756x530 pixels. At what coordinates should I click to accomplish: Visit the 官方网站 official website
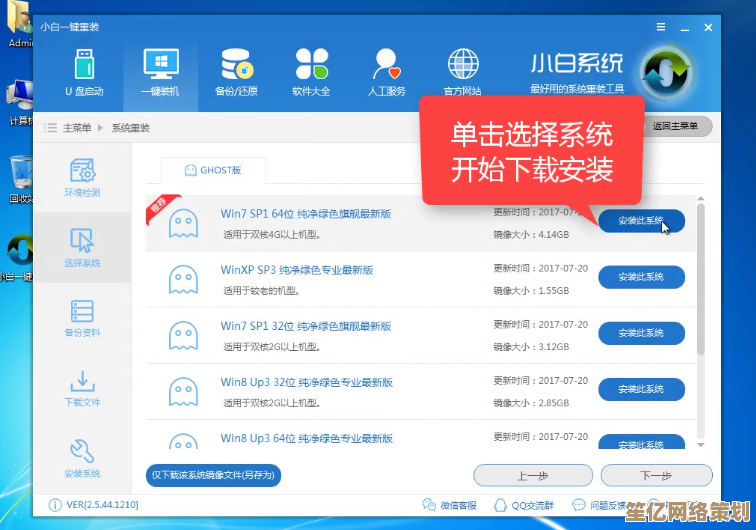pyautogui.click(x=462, y=71)
